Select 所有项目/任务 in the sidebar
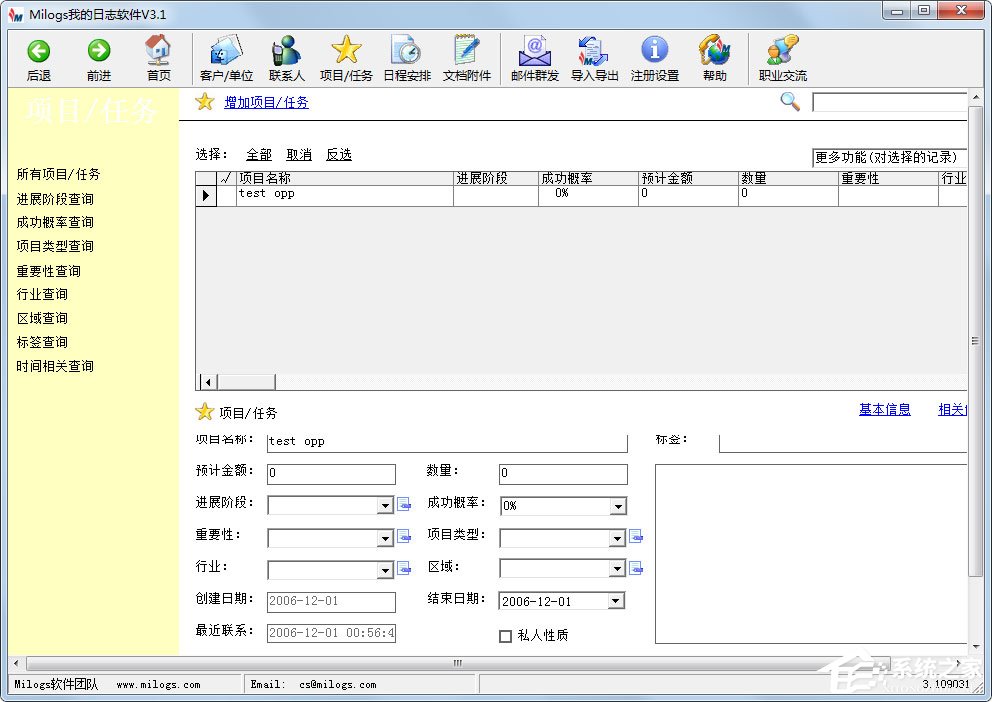Image resolution: width=992 pixels, height=702 pixels. [x=58, y=174]
